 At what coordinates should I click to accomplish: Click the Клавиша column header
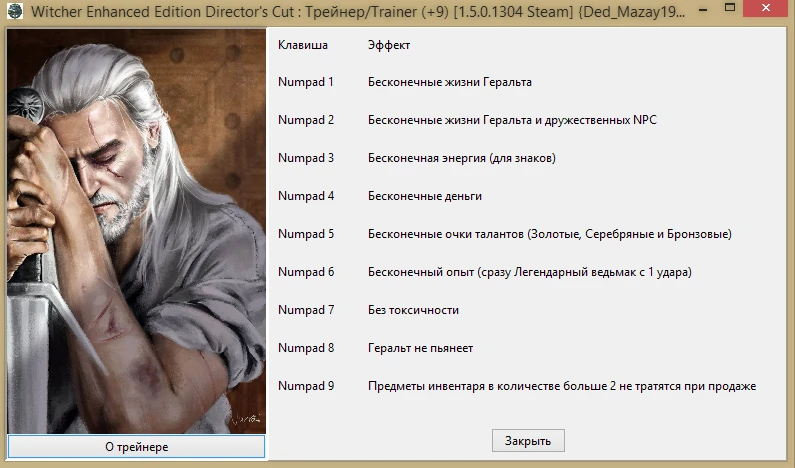(x=303, y=45)
